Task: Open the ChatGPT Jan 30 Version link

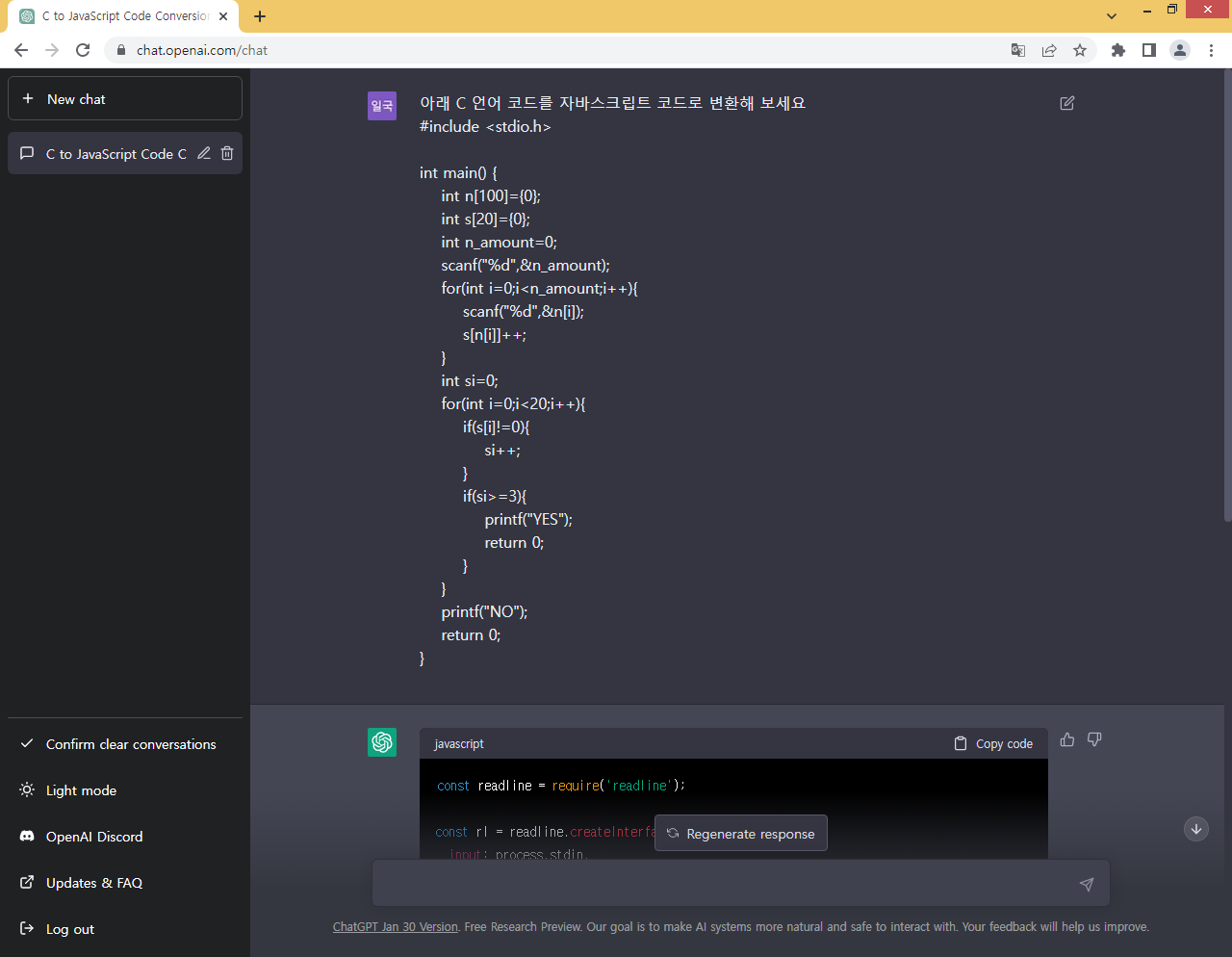Action: (396, 927)
